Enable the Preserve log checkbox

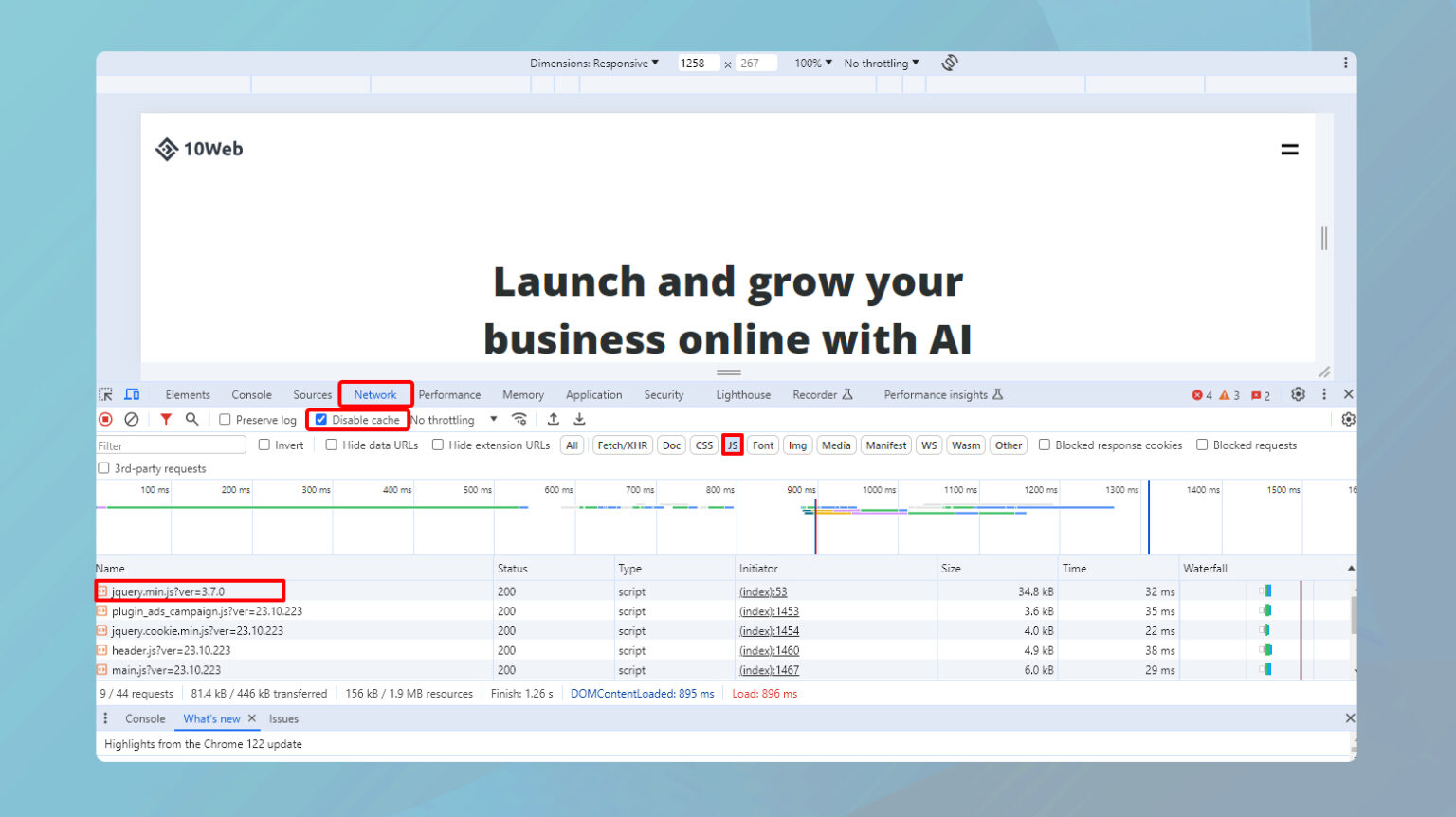(x=226, y=420)
